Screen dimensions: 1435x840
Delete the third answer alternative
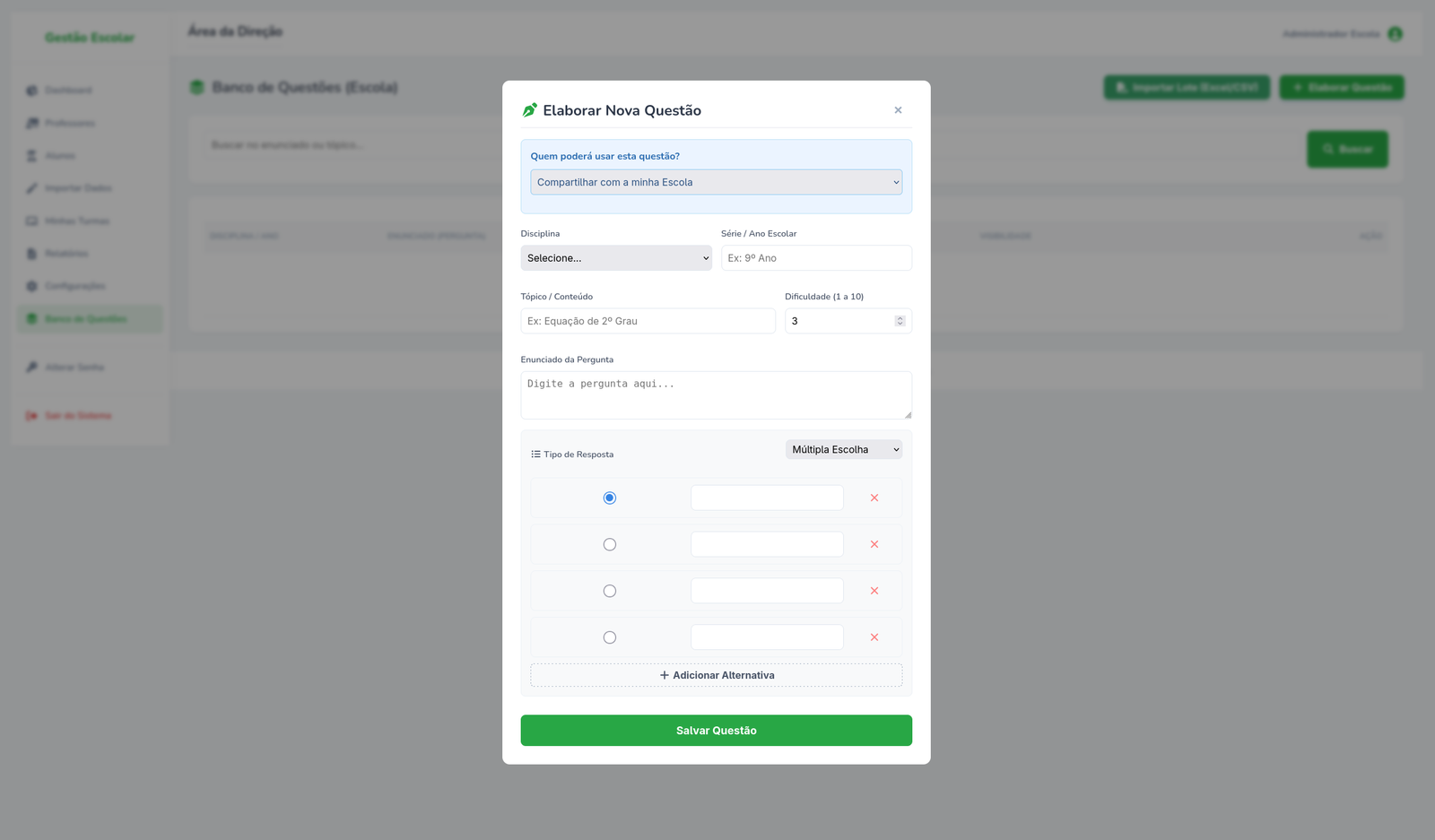pos(874,591)
